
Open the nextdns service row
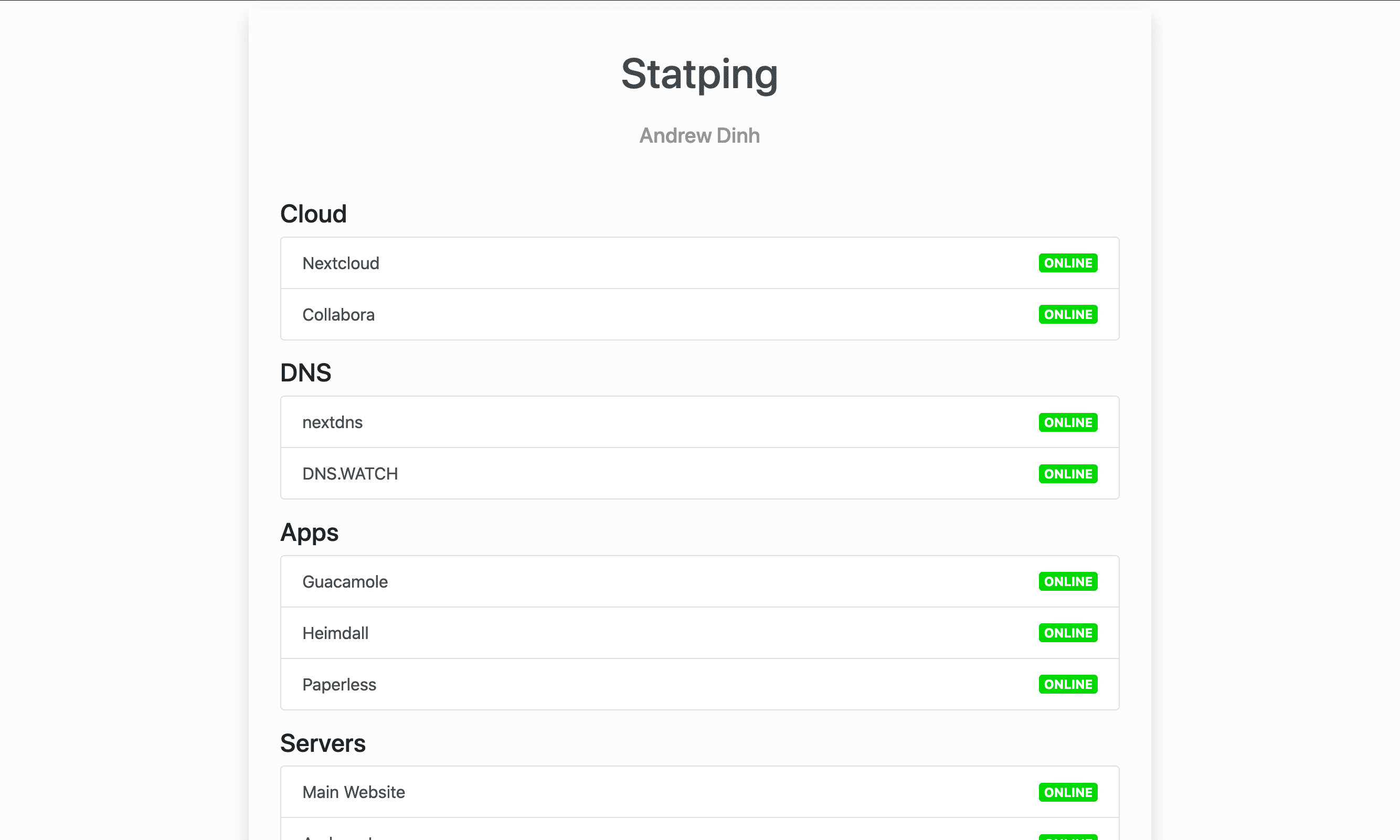coord(699,422)
